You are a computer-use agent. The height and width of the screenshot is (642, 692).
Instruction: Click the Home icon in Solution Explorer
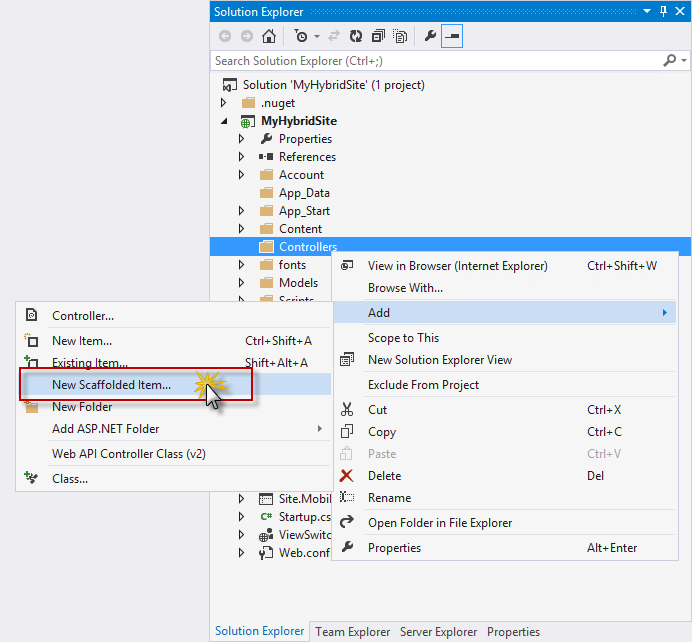point(269,36)
